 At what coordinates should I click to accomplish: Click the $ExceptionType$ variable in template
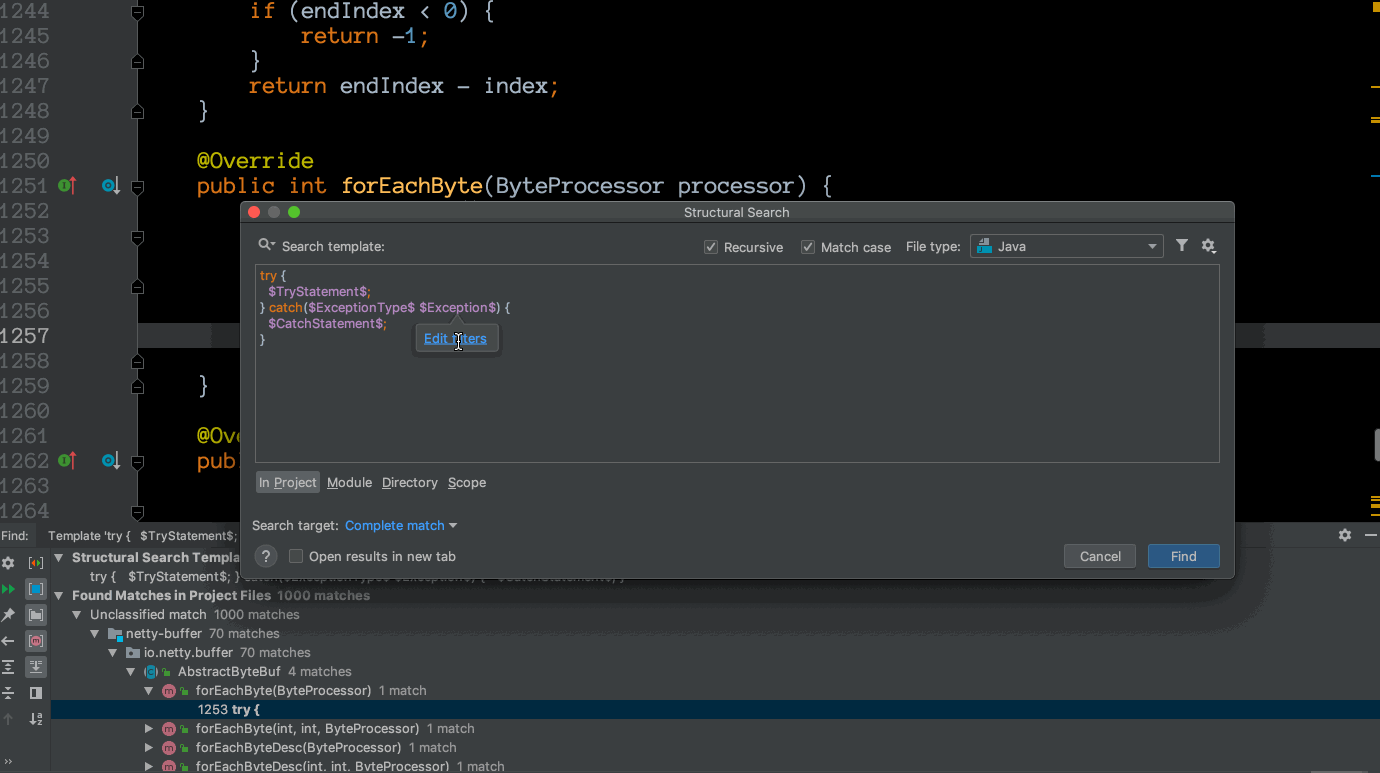361,307
